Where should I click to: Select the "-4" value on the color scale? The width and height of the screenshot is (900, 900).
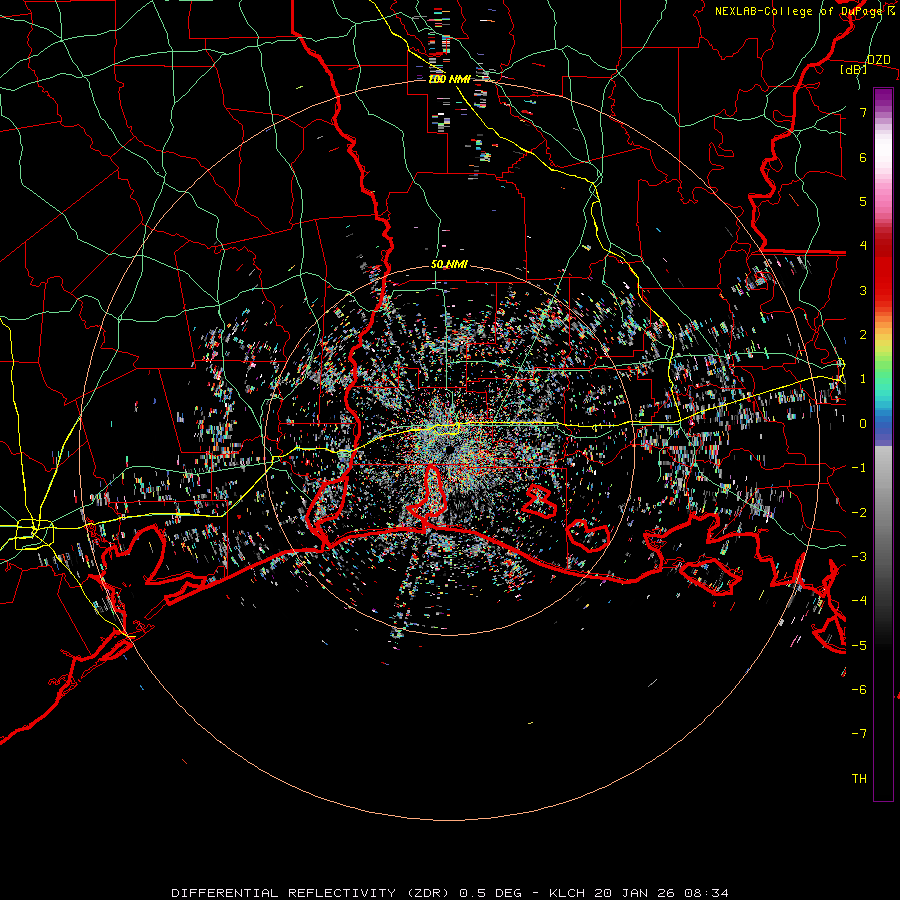coord(859,601)
